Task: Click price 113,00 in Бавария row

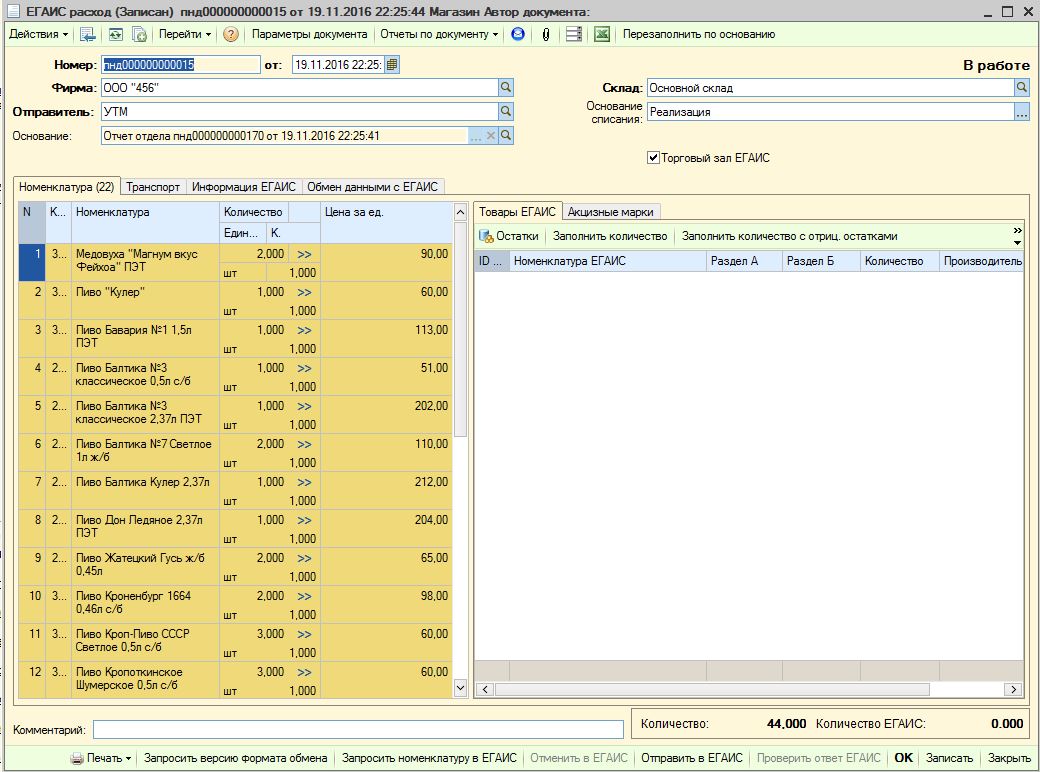Action: 431,330
